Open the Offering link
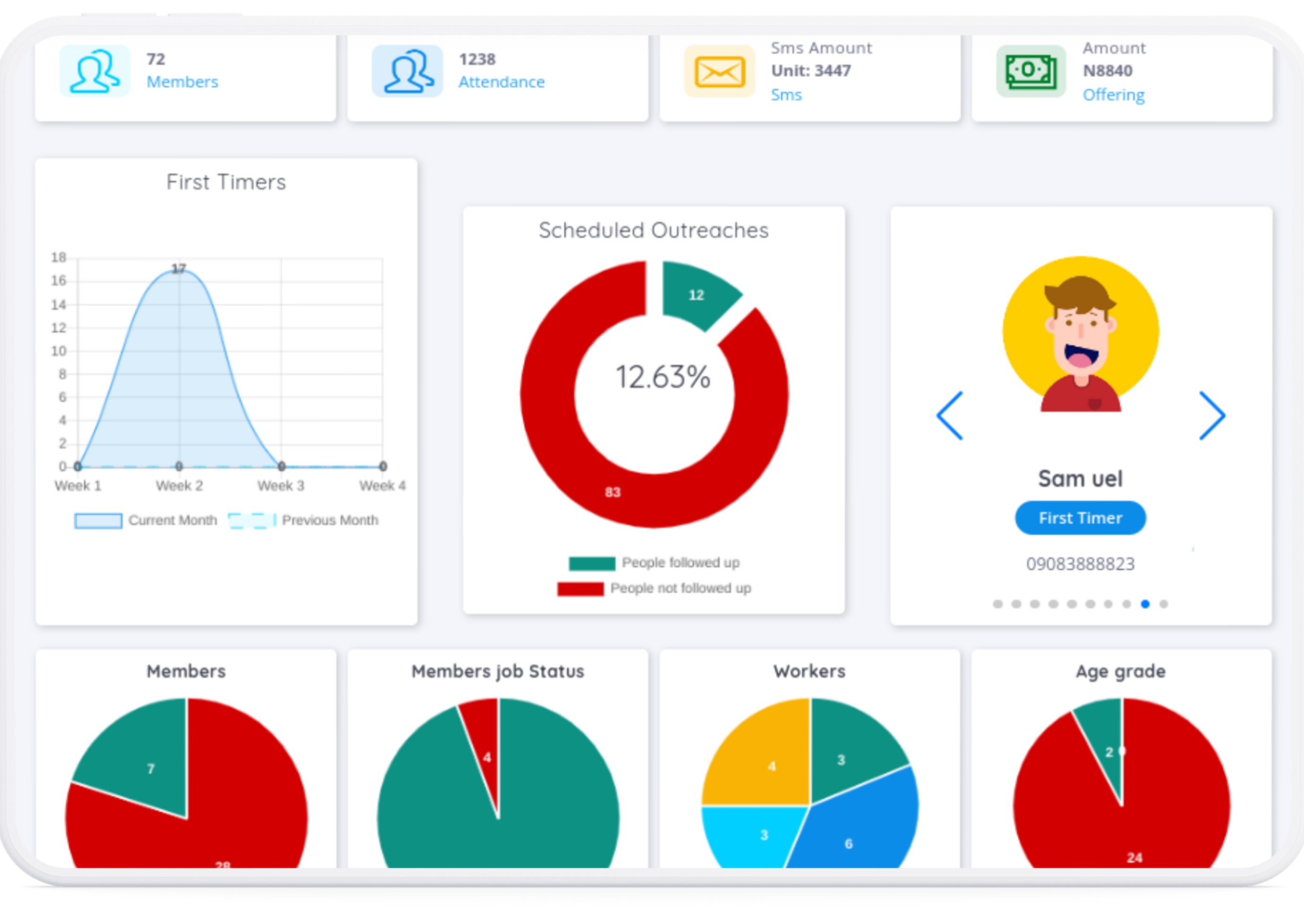The image size is (1304, 924). click(1114, 94)
